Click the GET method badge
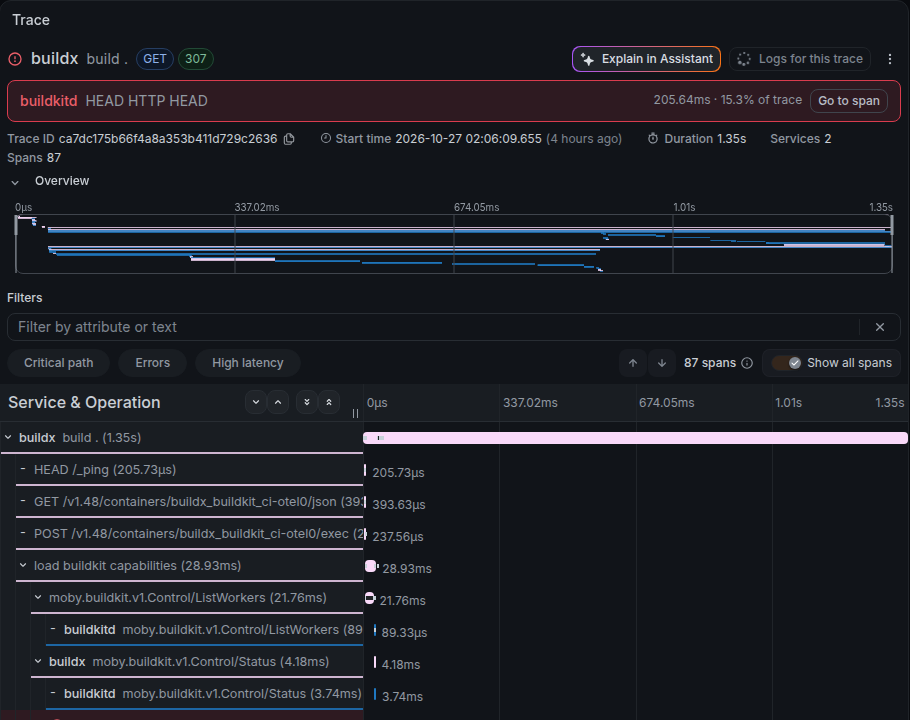Image resolution: width=910 pixels, height=720 pixels. [154, 59]
